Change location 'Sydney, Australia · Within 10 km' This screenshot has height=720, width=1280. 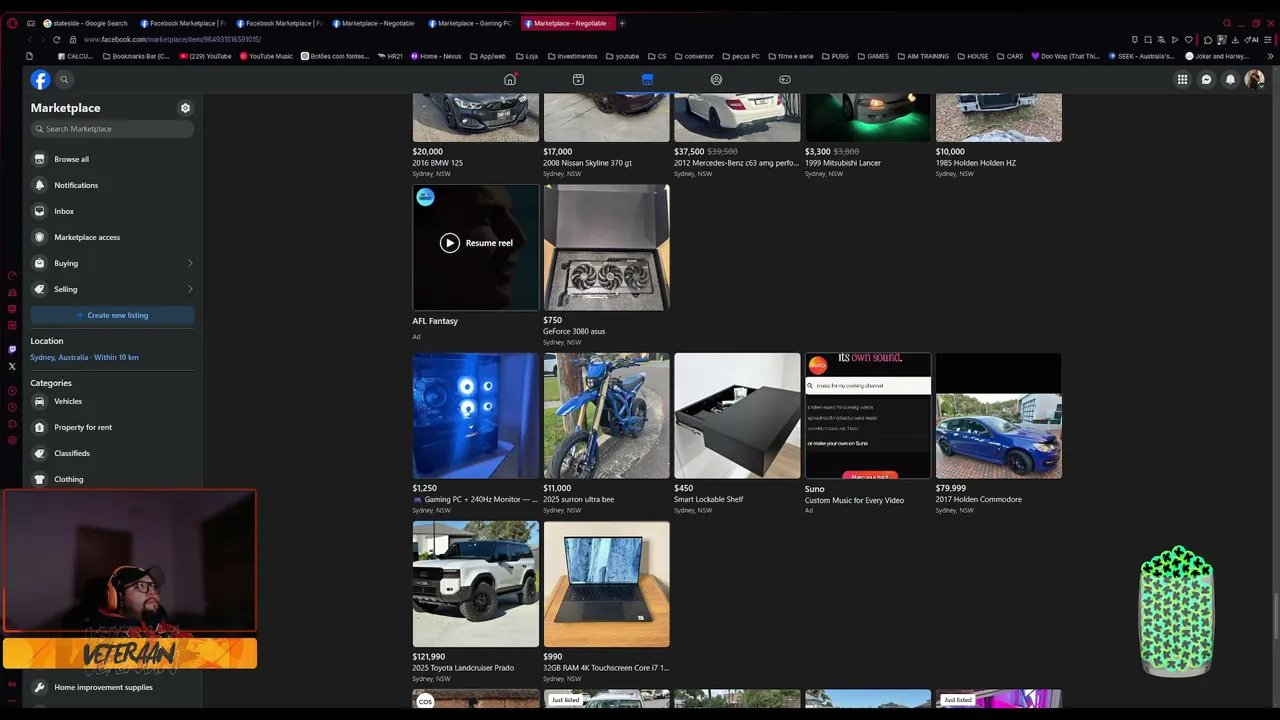[84, 357]
